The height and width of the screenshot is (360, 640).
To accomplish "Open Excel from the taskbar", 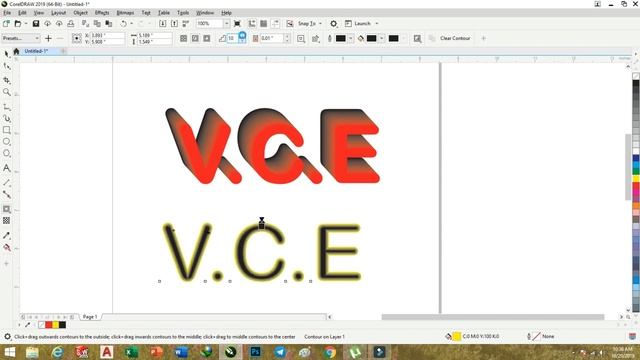I will [131, 352].
